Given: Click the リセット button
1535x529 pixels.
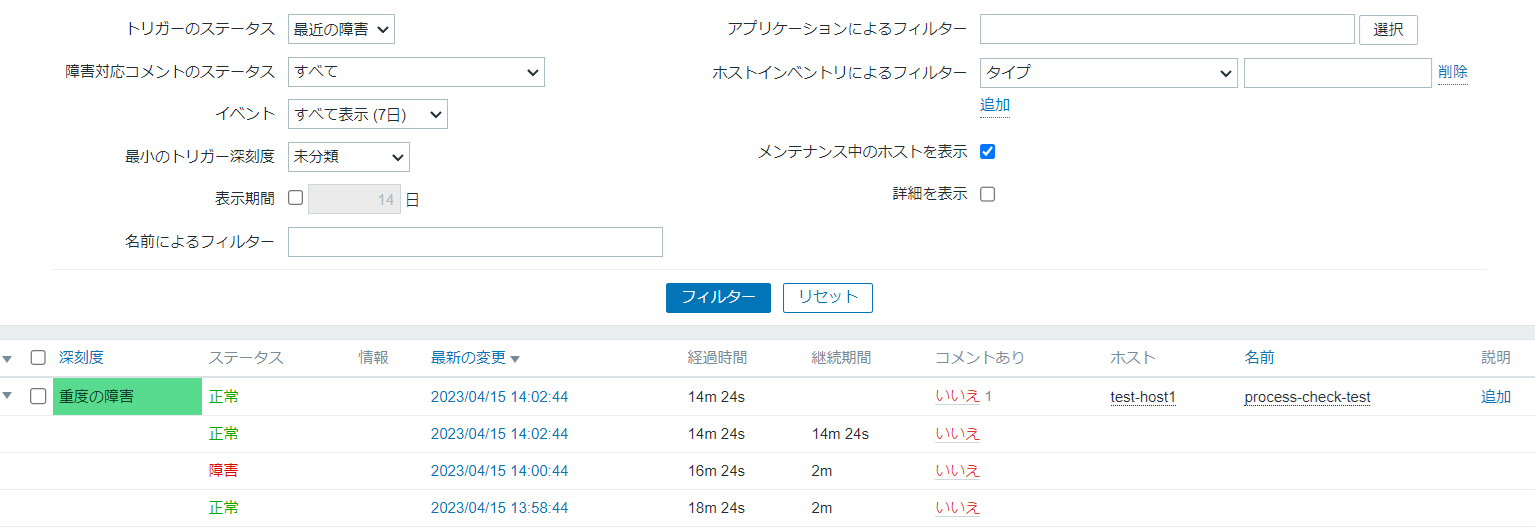Looking at the screenshot, I should tap(827, 297).
